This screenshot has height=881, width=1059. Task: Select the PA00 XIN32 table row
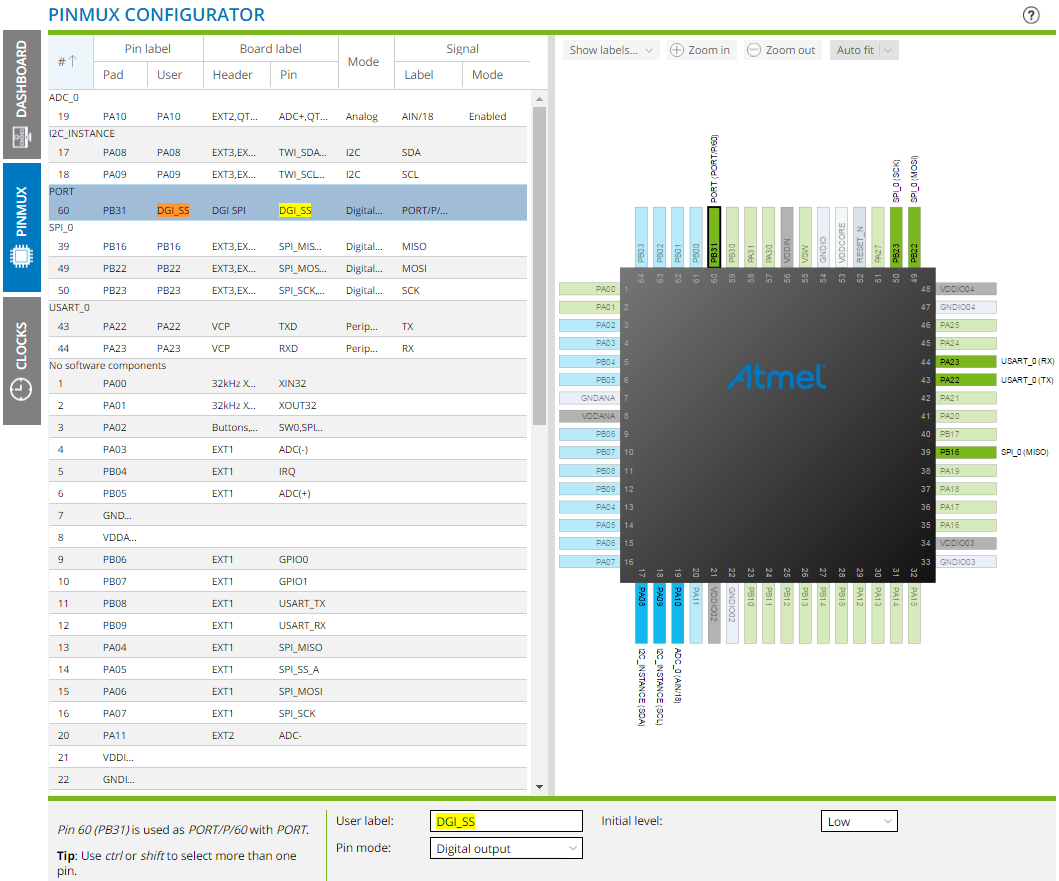tap(288, 383)
